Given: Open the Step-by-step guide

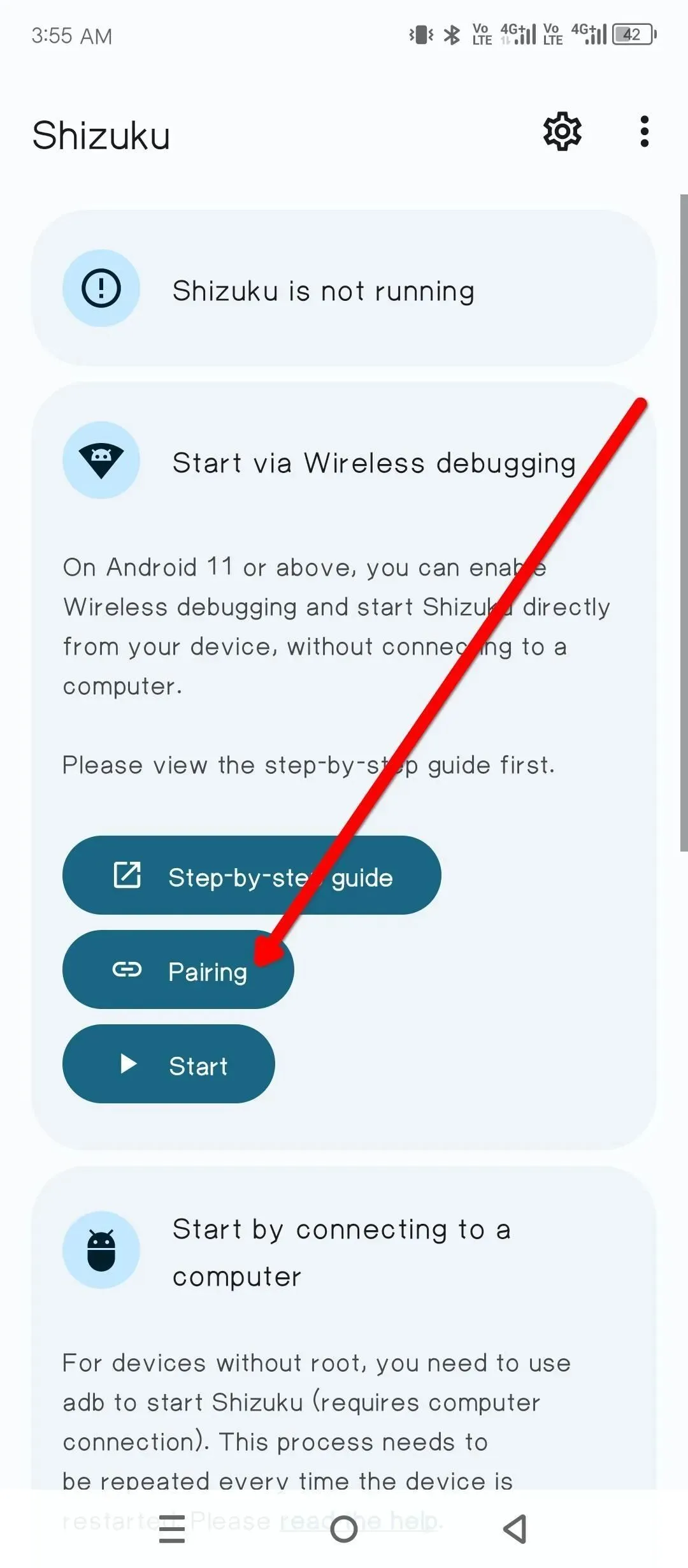Looking at the screenshot, I should click(252, 875).
